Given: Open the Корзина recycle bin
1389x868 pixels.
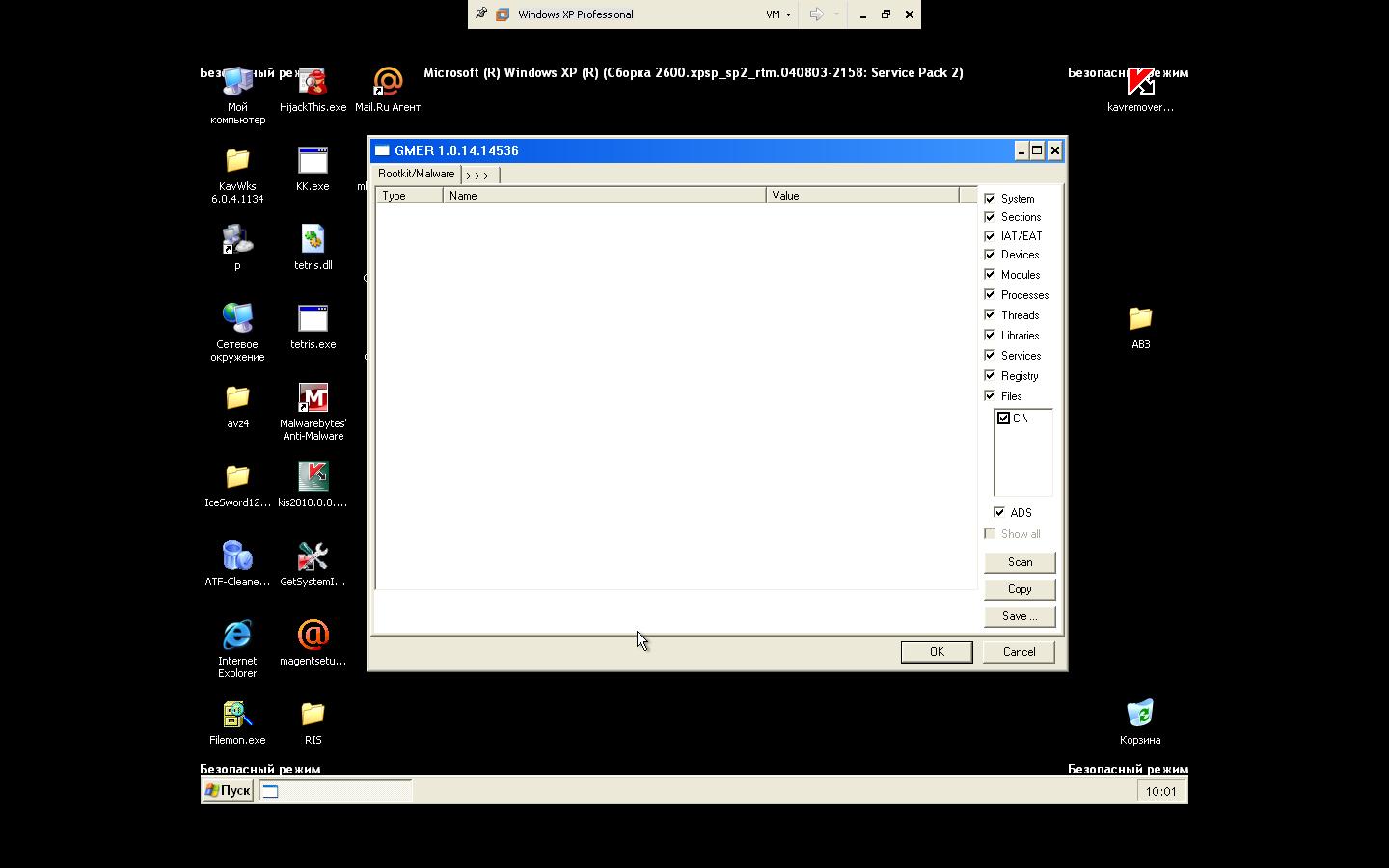Looking at the screenshot, I should 1140,715.
